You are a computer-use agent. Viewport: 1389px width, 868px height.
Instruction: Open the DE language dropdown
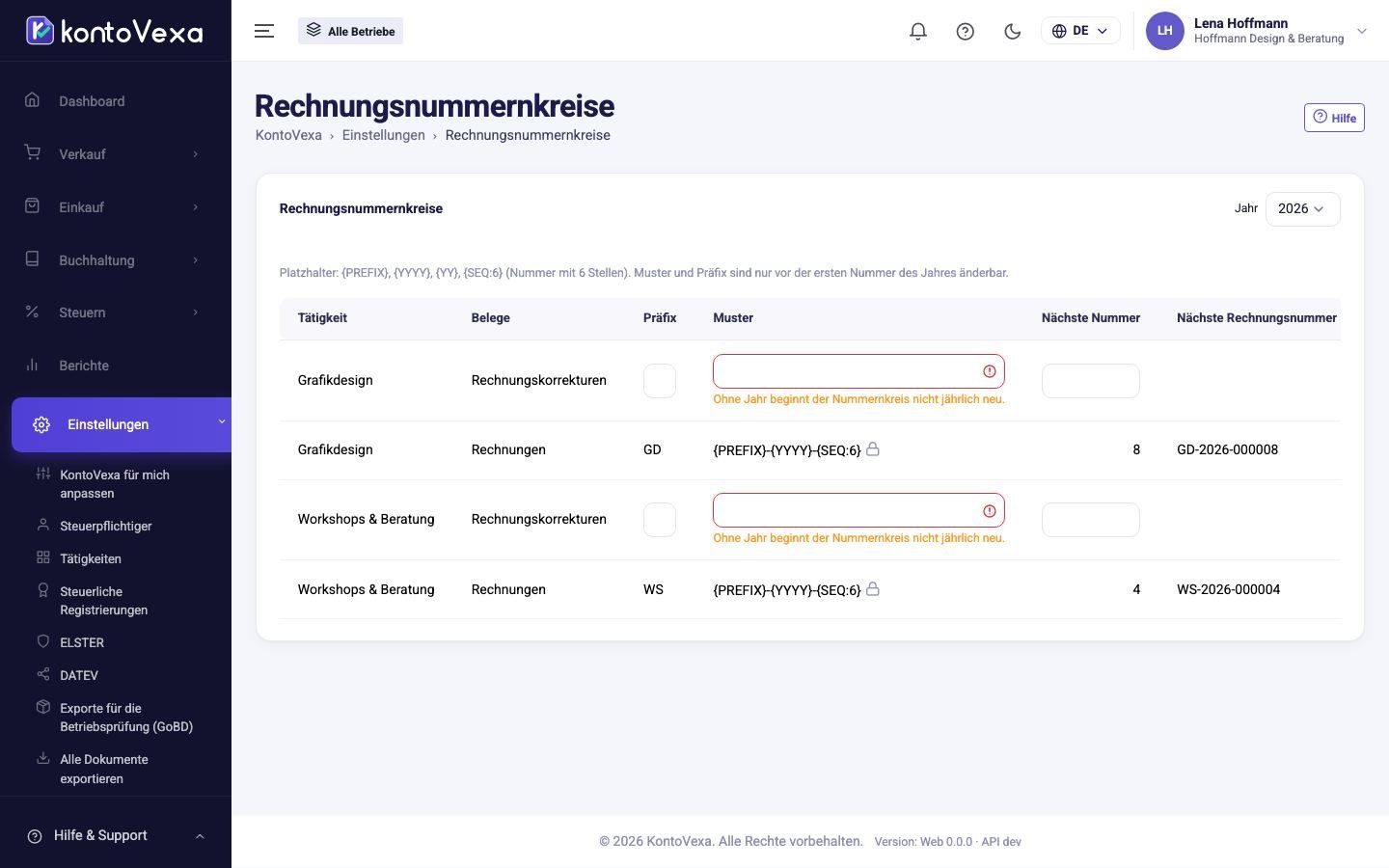[1080, 31]
